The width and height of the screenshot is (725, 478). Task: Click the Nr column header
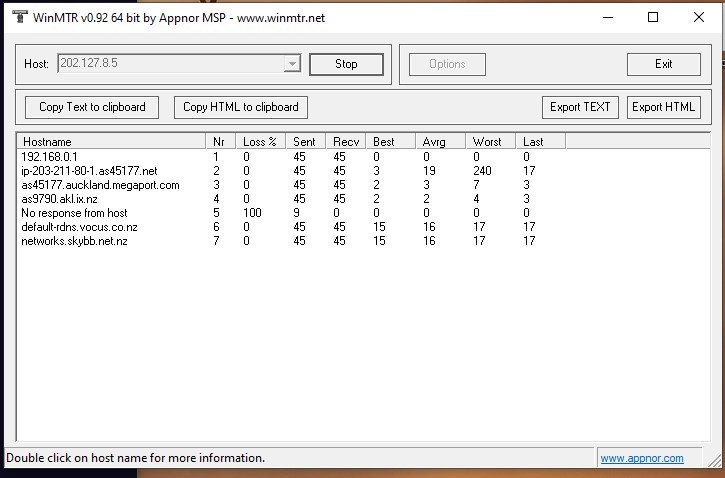pyautogui.click(x=221, y=141)
